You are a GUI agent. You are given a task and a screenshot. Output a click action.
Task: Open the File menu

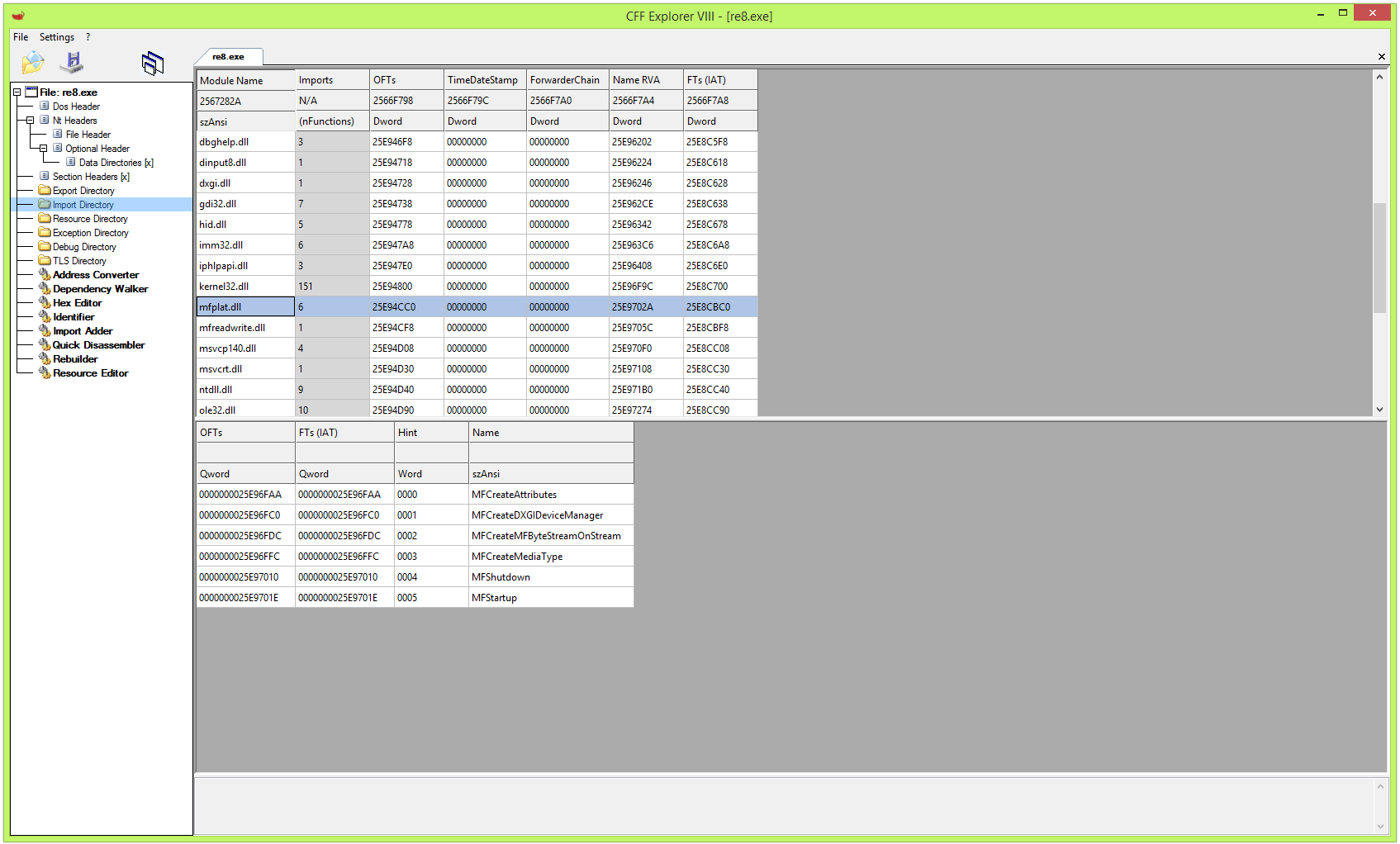(x=21, y=37)
